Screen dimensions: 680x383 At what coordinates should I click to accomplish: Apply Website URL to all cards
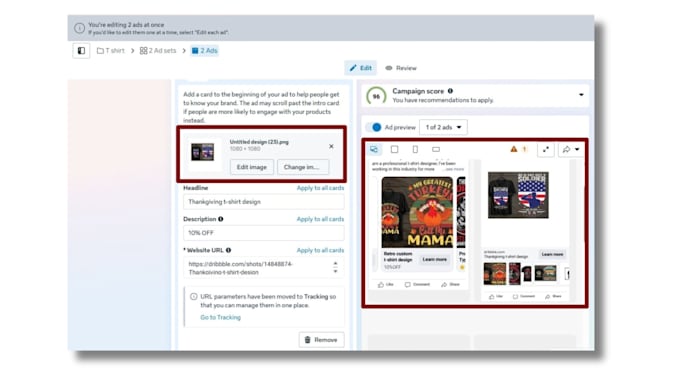tap(320, 250)
